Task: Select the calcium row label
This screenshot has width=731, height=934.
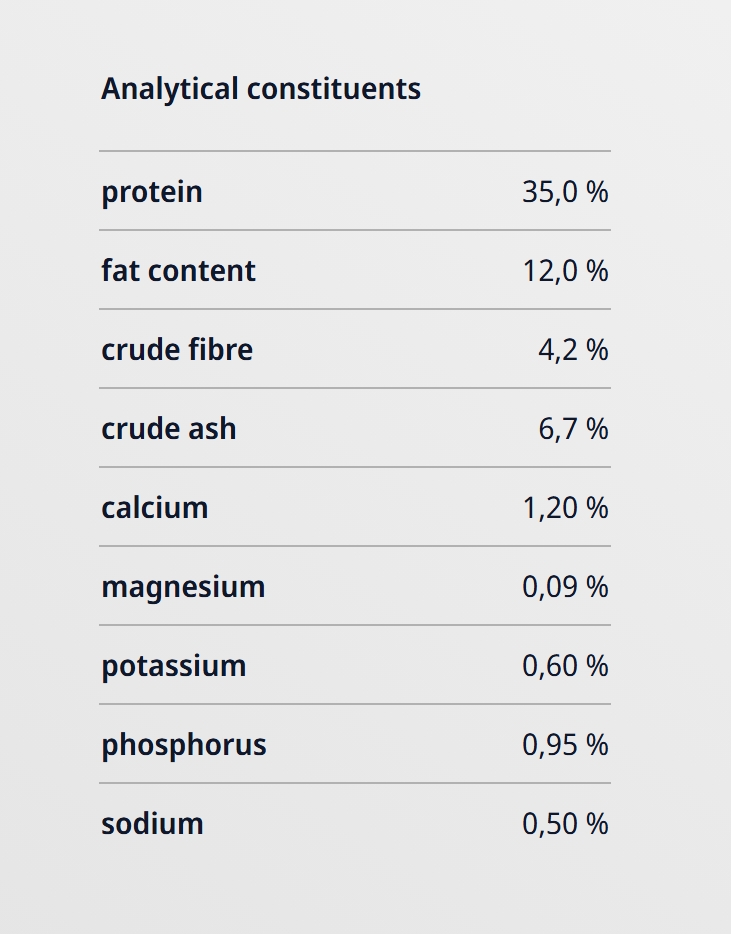Action: (x=155, y=507)
